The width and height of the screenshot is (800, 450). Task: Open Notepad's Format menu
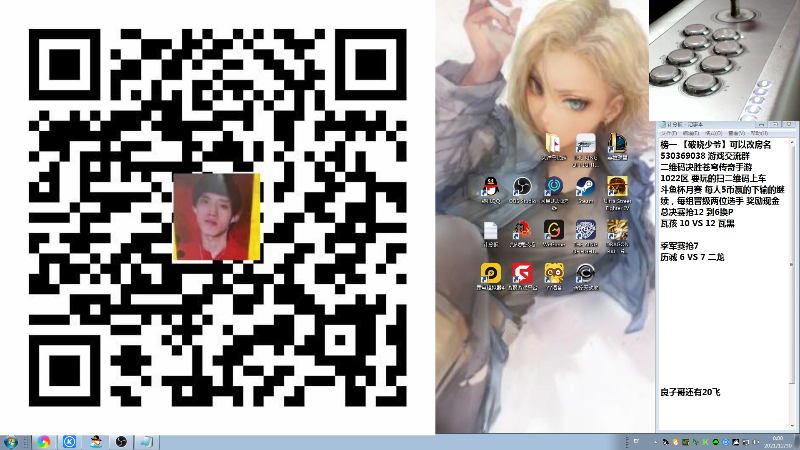tap(713, 133)
